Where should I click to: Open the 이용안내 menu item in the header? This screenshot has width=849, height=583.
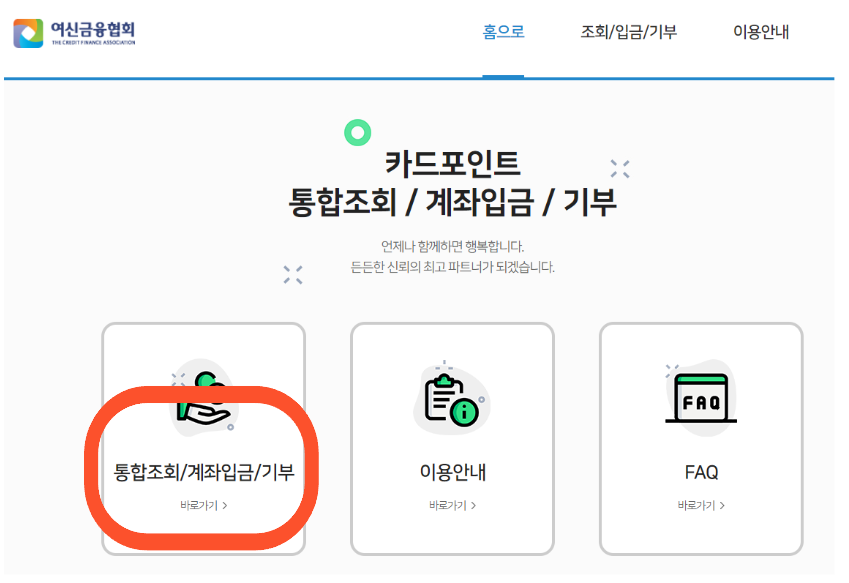click(x=759, y=32)
